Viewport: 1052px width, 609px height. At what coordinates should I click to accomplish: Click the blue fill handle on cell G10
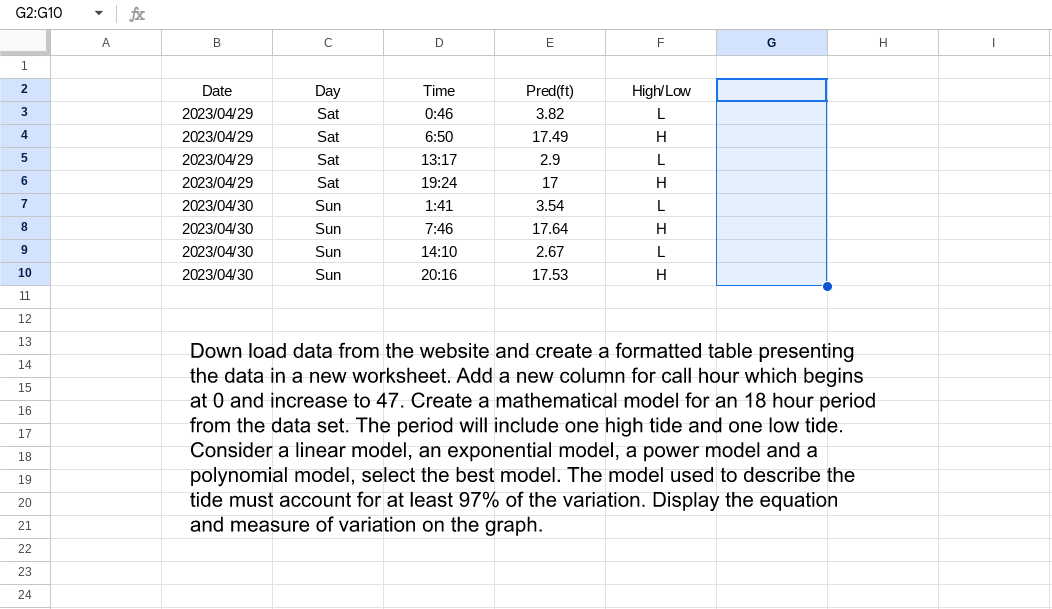(827, 286)
